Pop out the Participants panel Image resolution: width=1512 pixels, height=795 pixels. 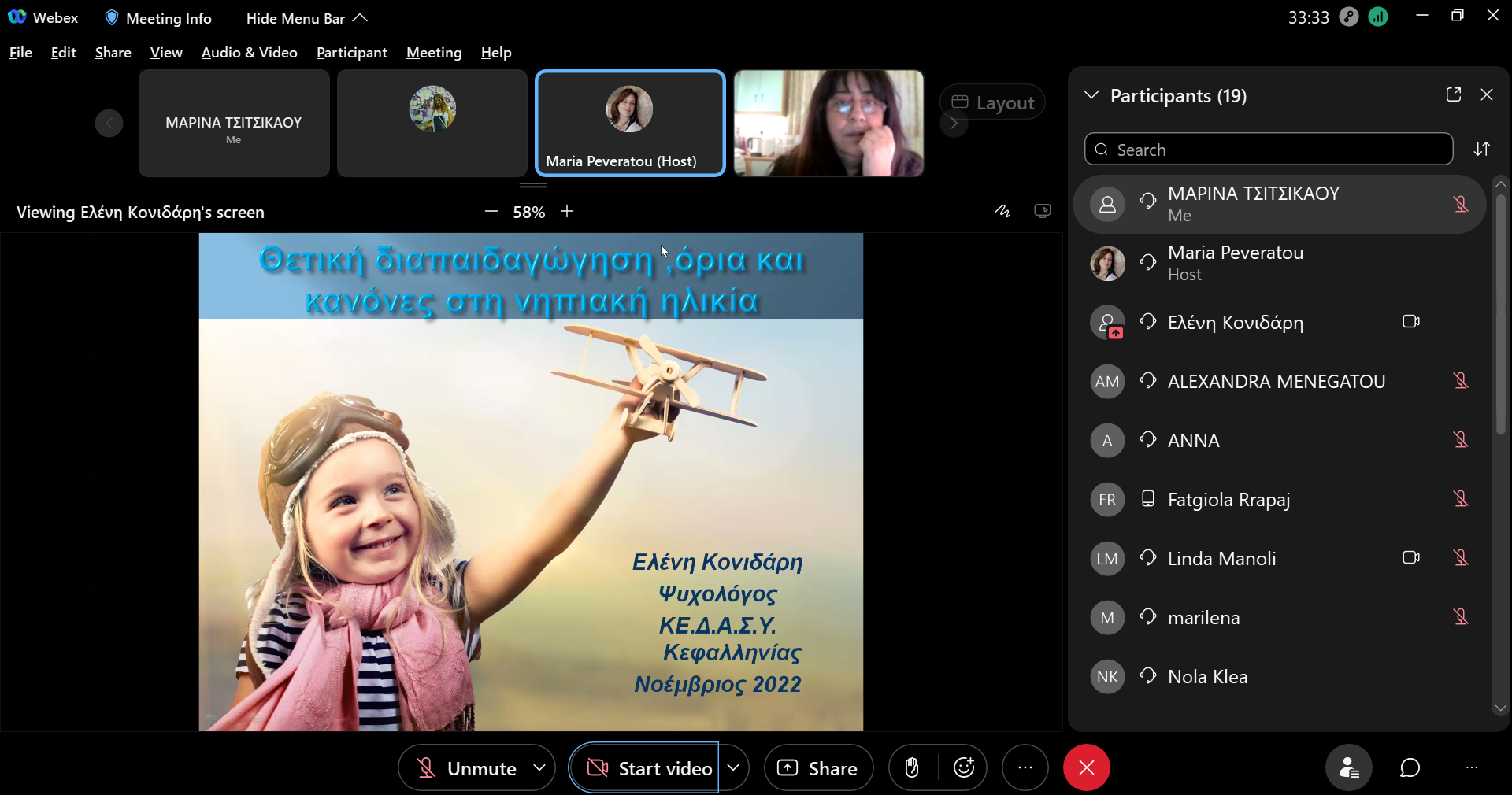1454,95
